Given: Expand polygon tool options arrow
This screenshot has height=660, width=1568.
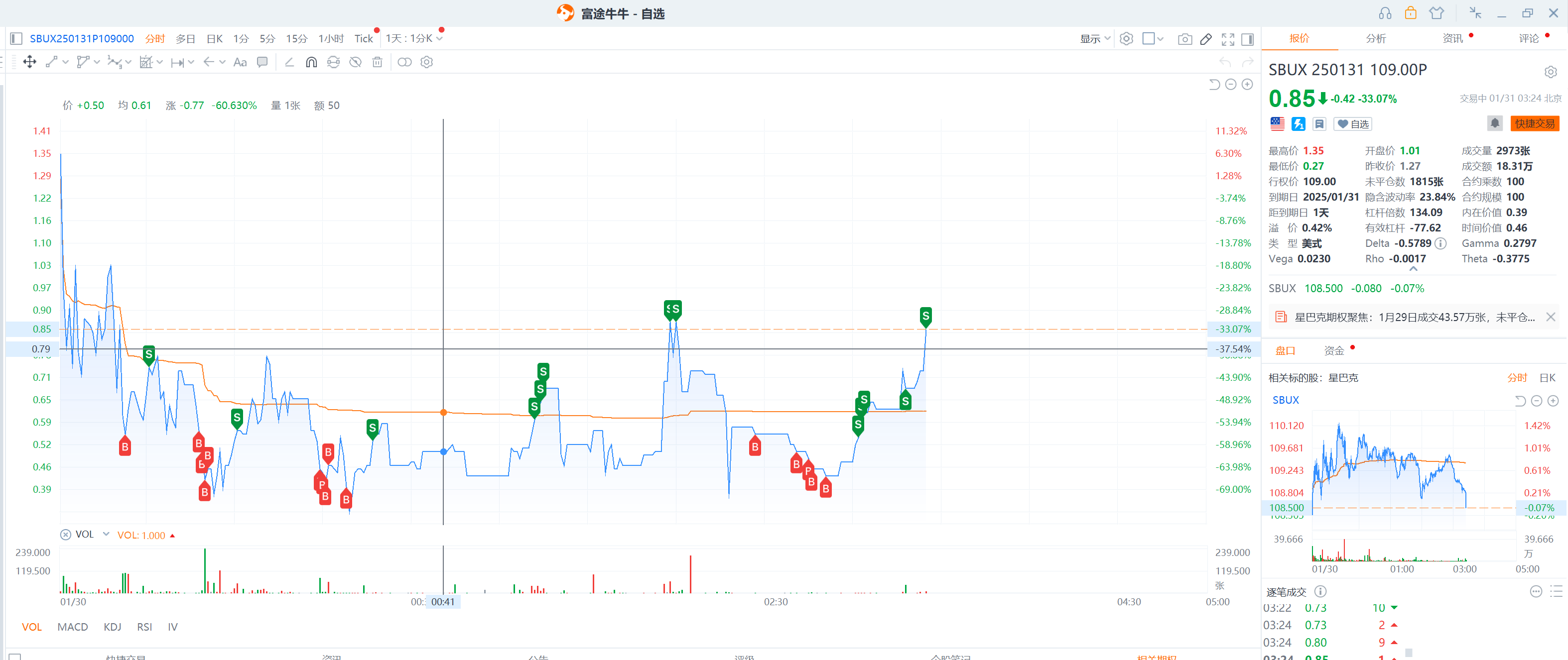Looking at the screenshot, I should point(97,62).
